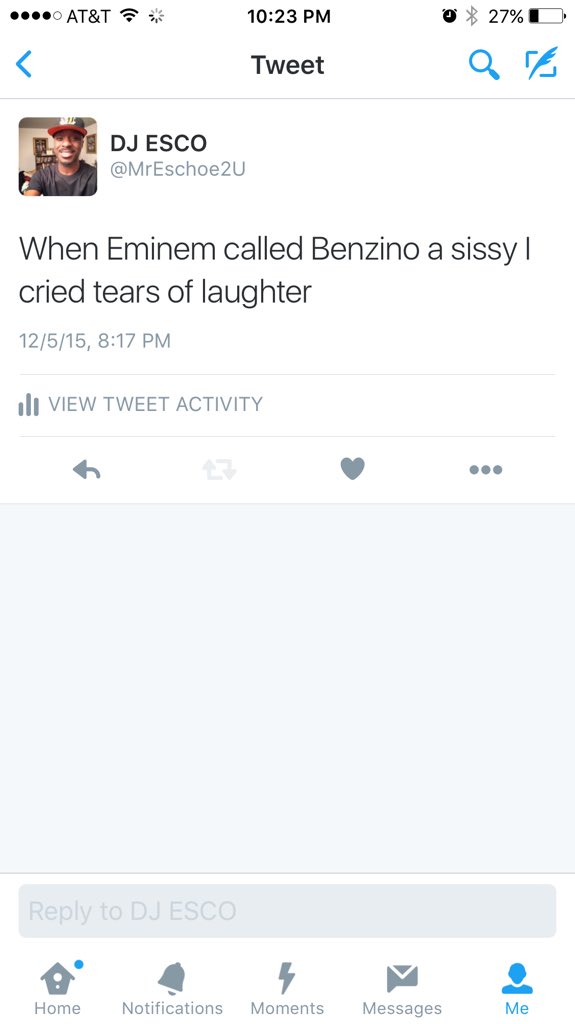
Task: Reply to the tweet using the arrow icon
Action: [x=86, y=469]
